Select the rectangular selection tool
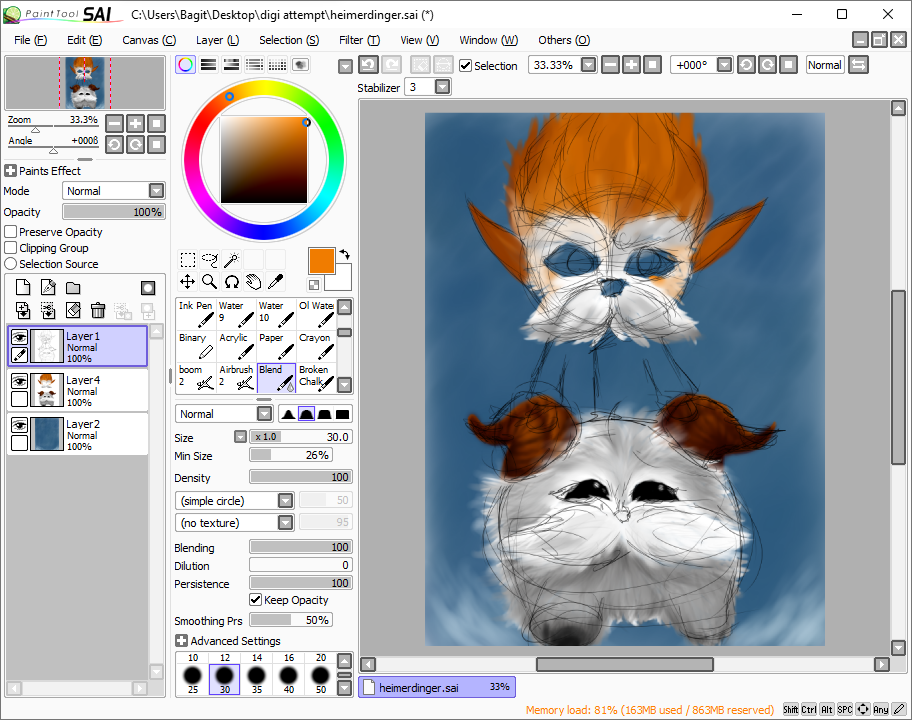912x720 pixels. [187, 259]
